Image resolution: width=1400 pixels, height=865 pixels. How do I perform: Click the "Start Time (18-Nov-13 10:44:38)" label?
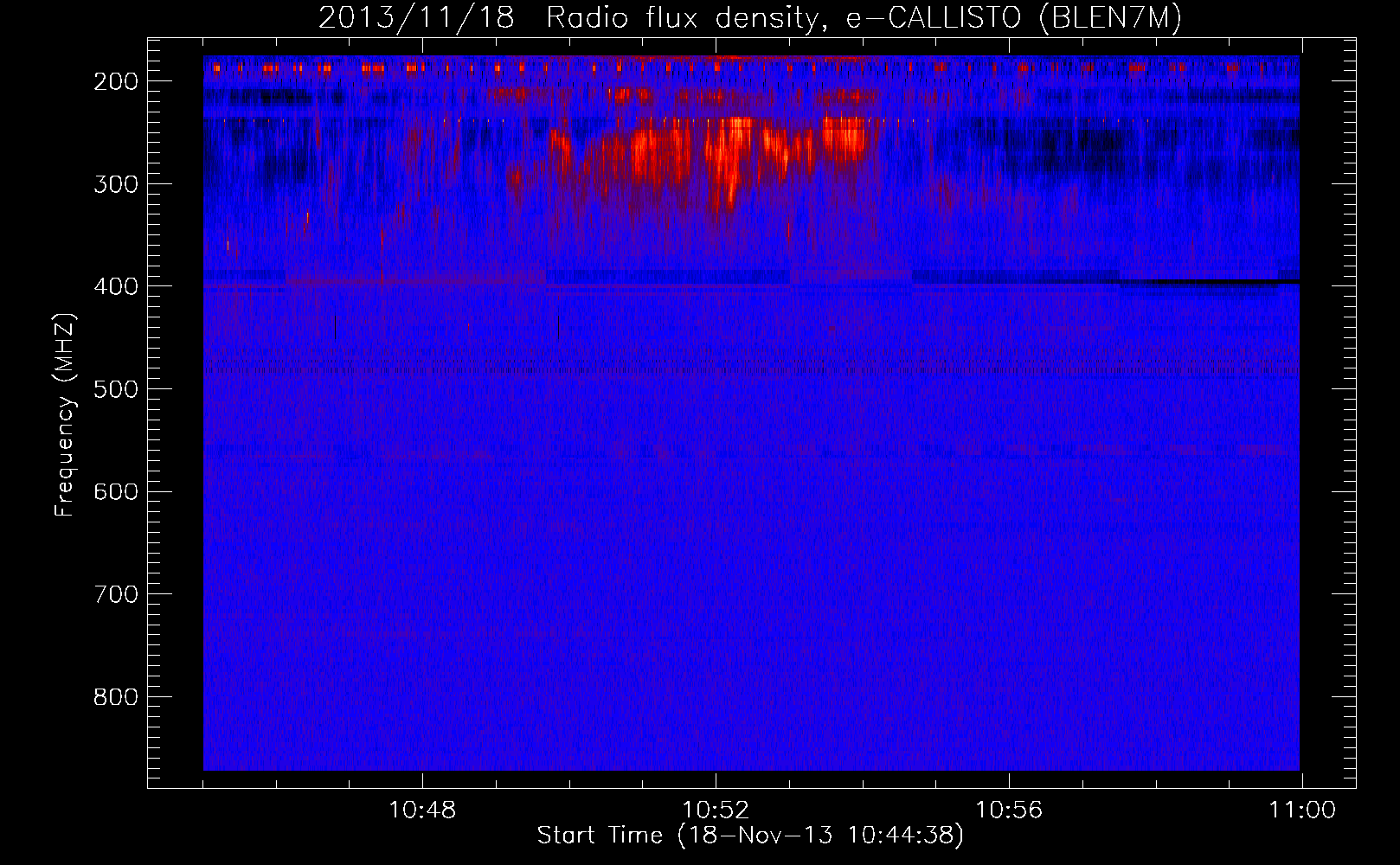tap(750, 836)
